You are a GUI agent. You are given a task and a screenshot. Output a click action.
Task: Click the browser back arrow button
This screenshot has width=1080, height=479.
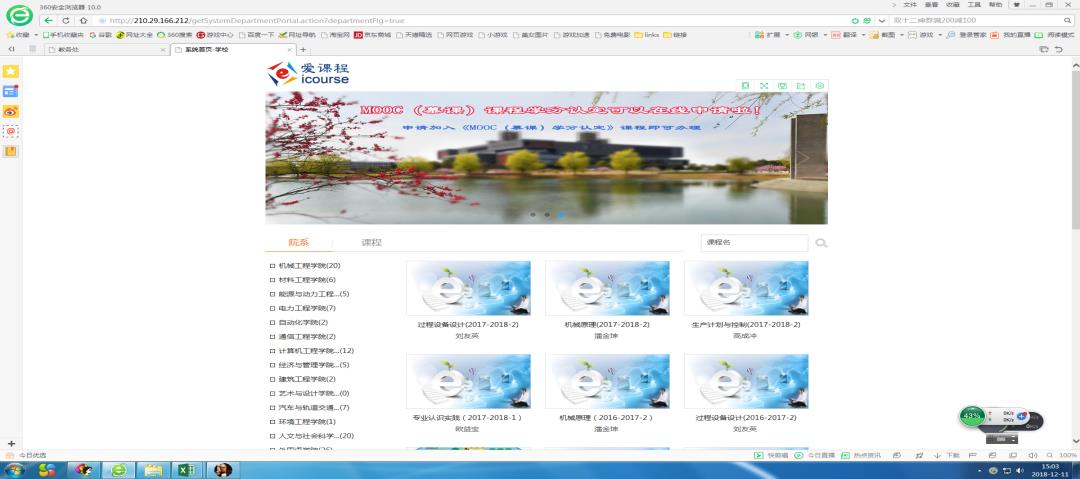point(49,20)
